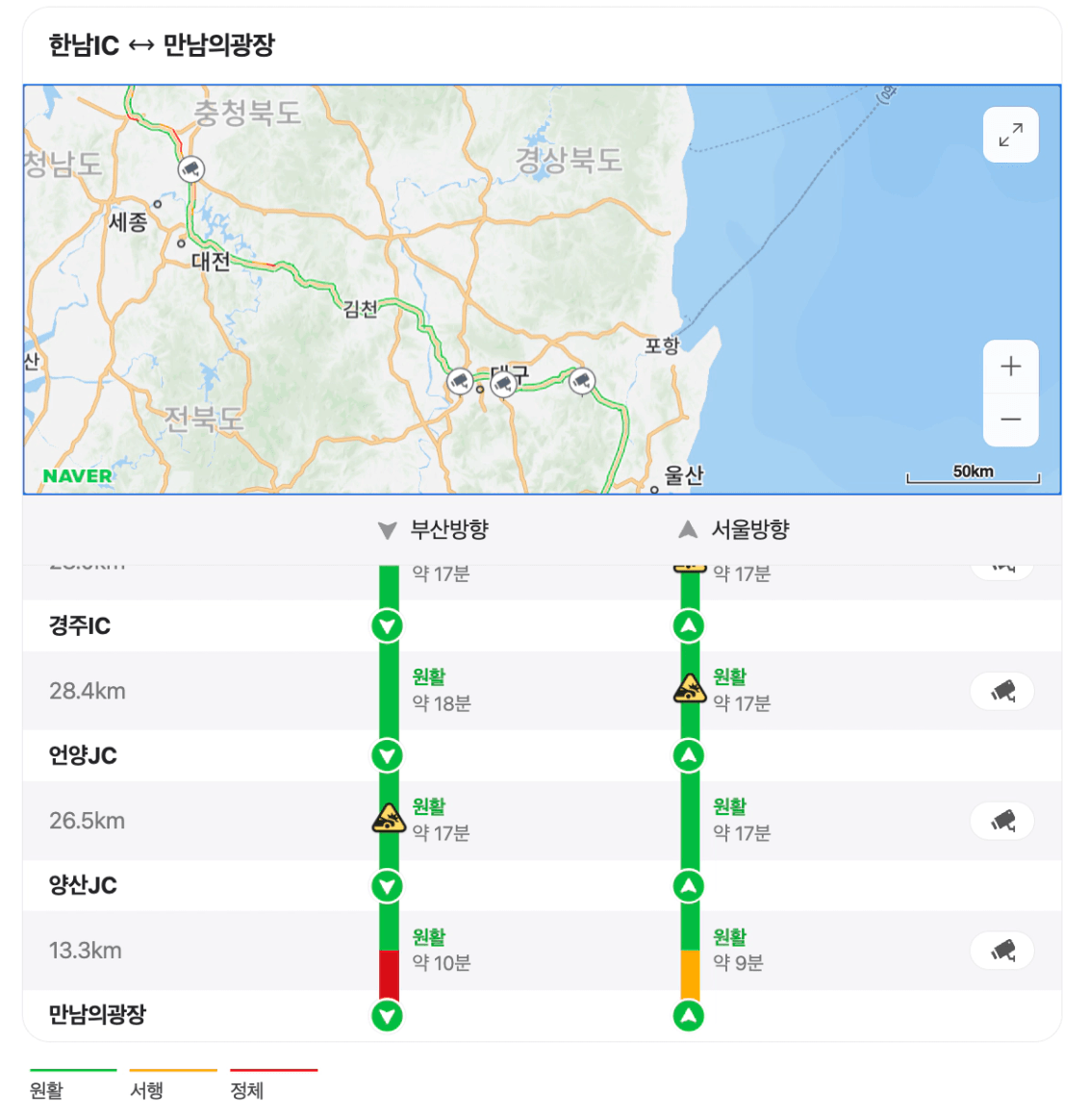Click the red congested segment on 부산방향
The width and height of the screenshot is (1089, 1120).
[389, 975]
